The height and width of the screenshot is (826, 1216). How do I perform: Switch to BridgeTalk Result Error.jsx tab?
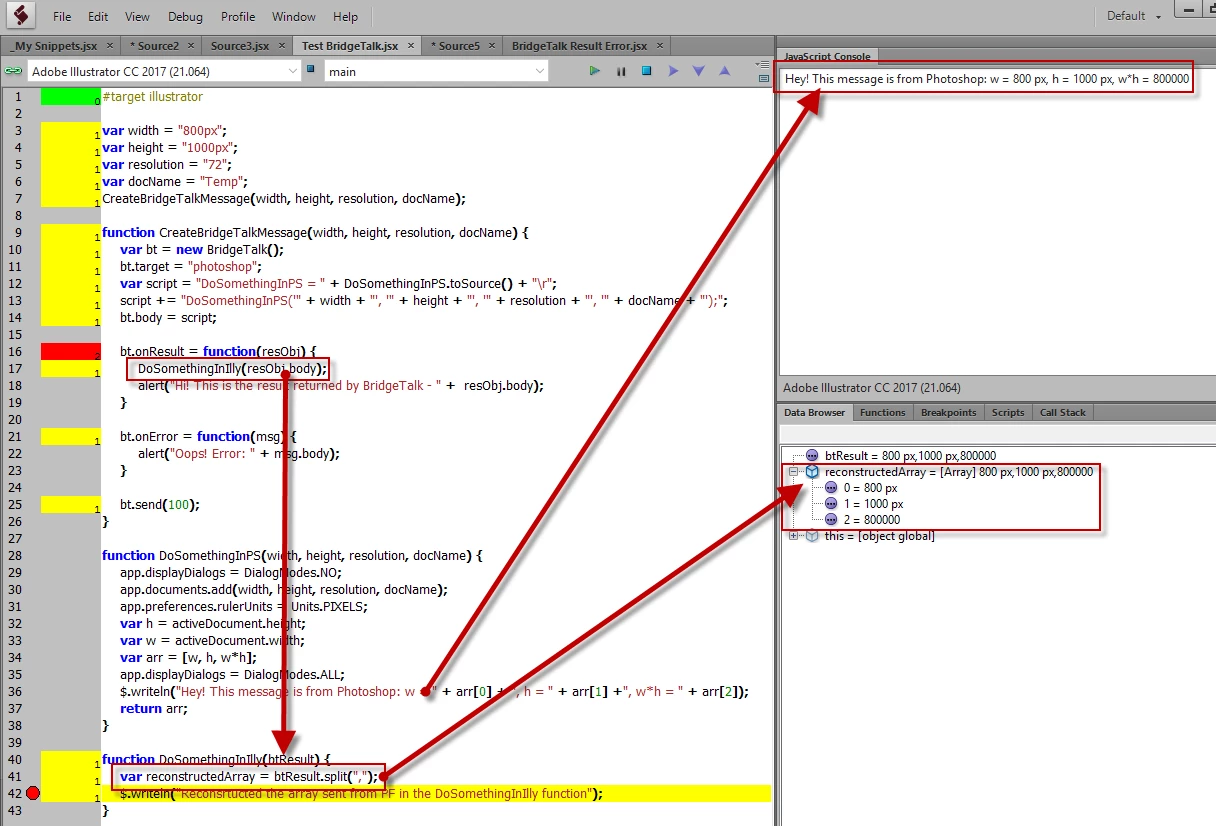pyautogui.click(x=579, y=46)
